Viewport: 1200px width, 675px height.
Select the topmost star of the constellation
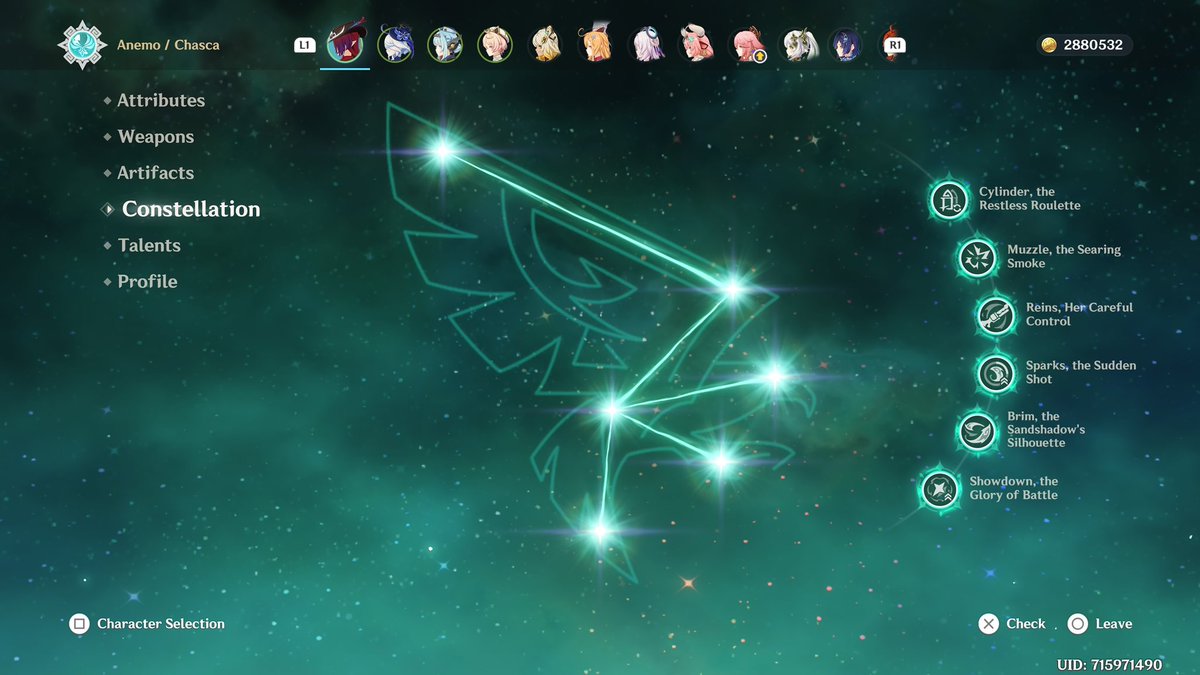coord(442,151)
